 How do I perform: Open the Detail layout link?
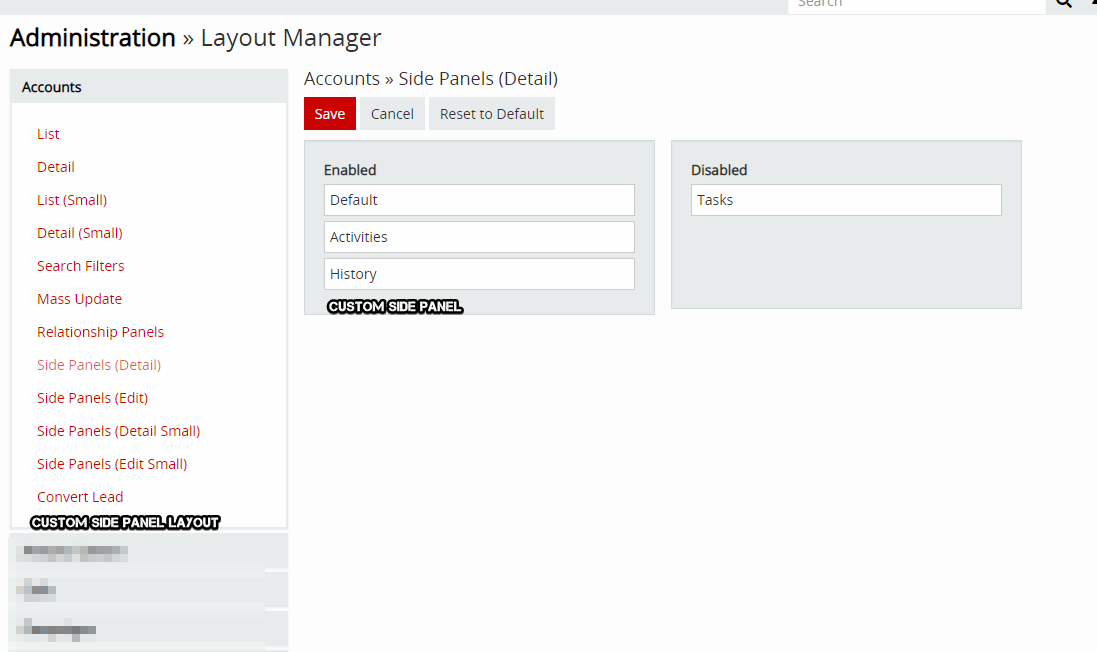[56, 167]
